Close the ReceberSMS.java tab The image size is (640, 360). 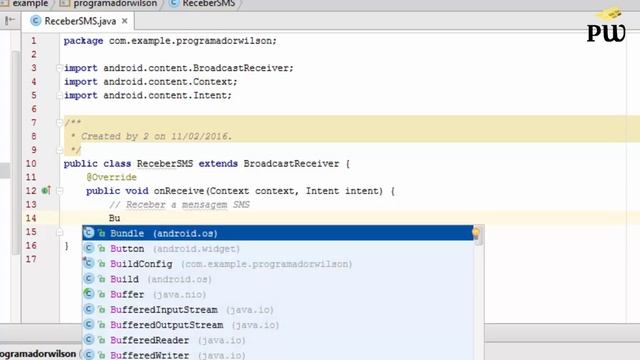125,21
